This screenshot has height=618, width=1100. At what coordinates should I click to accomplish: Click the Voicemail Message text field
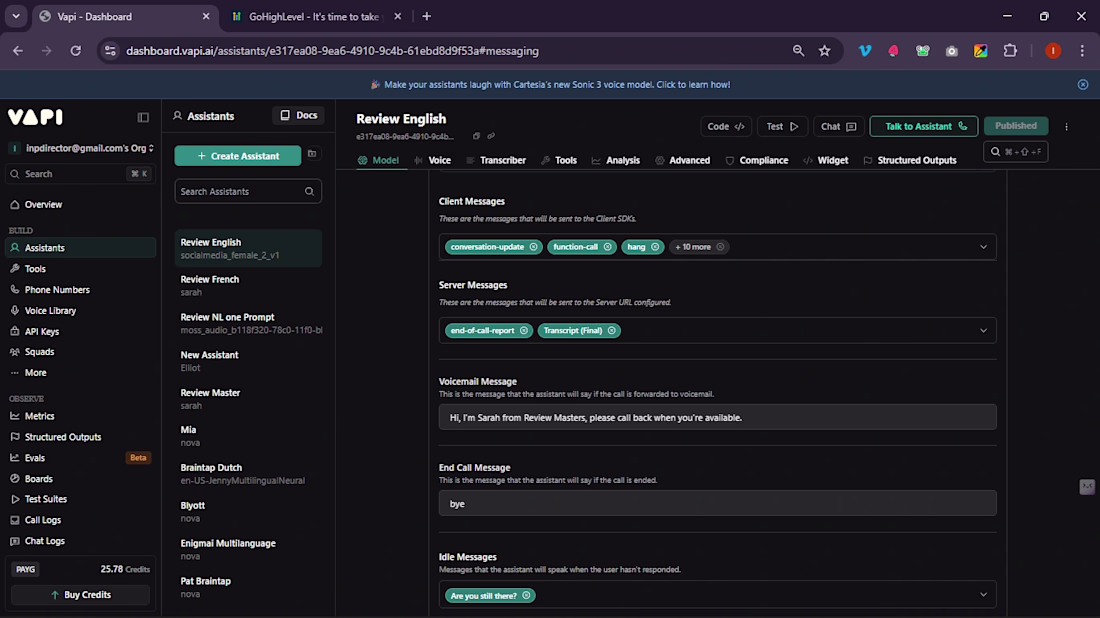click(718, 417)
